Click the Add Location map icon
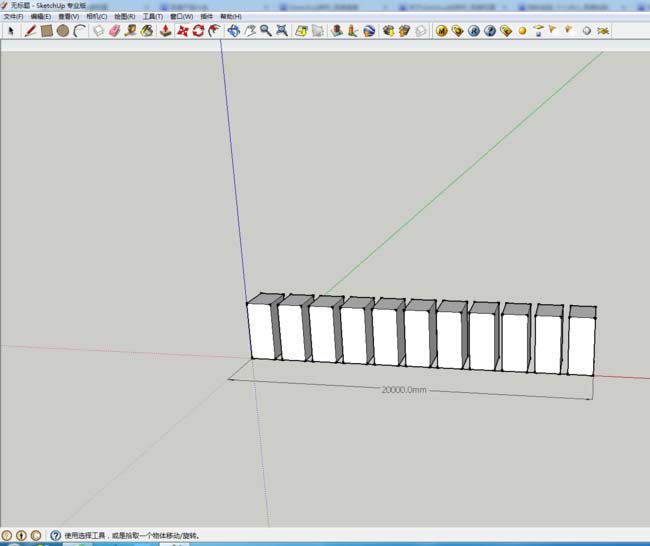 tap(301, 31)
